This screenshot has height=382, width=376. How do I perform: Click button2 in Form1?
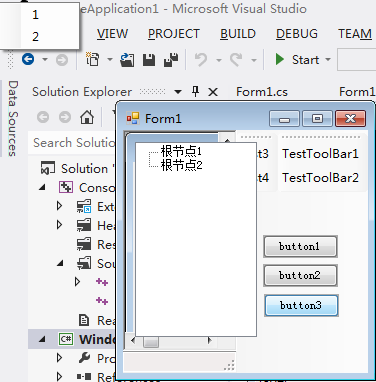300,275
